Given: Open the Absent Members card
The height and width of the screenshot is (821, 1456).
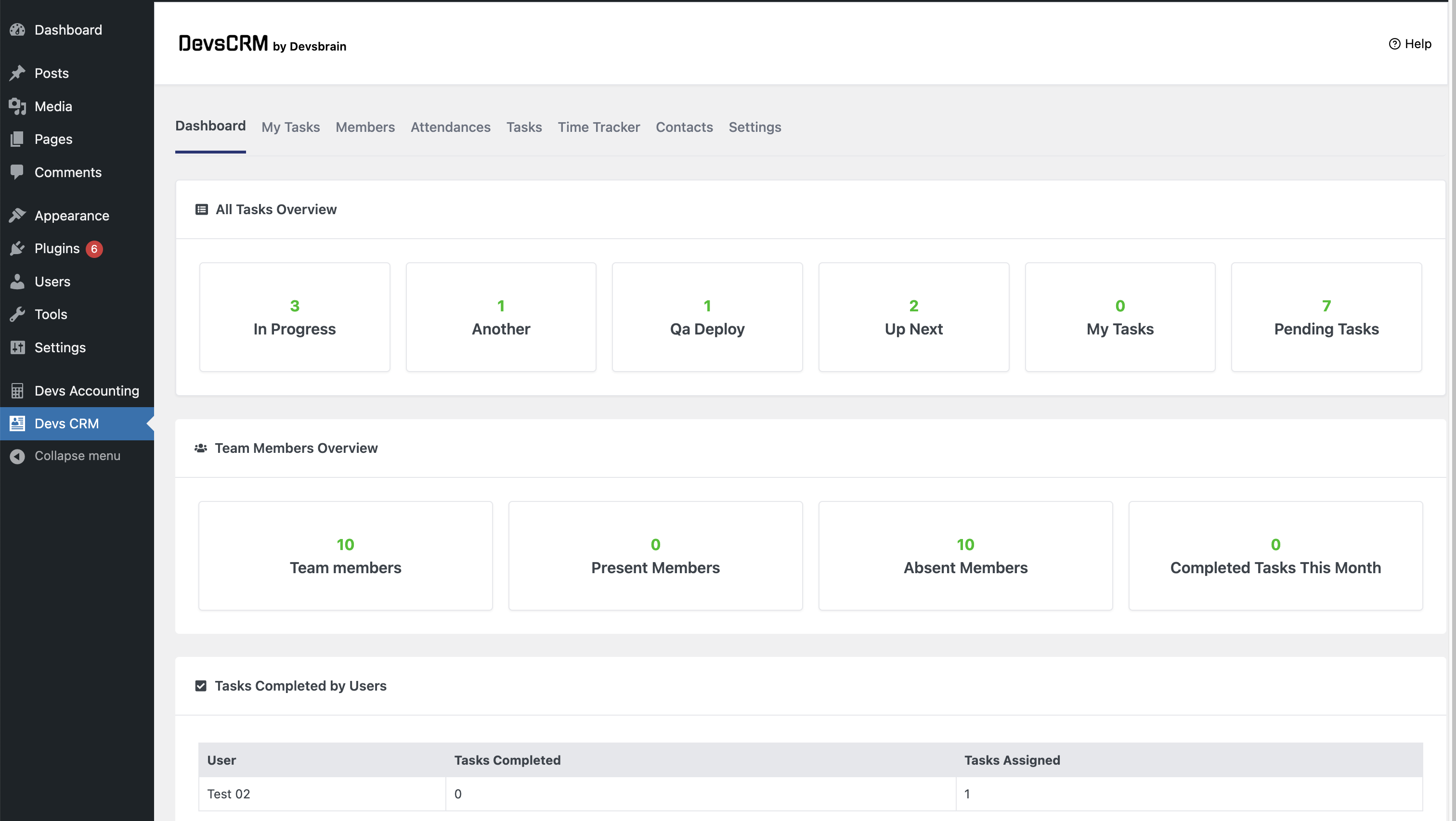Looking at the screenshot, I should [965, 555].
